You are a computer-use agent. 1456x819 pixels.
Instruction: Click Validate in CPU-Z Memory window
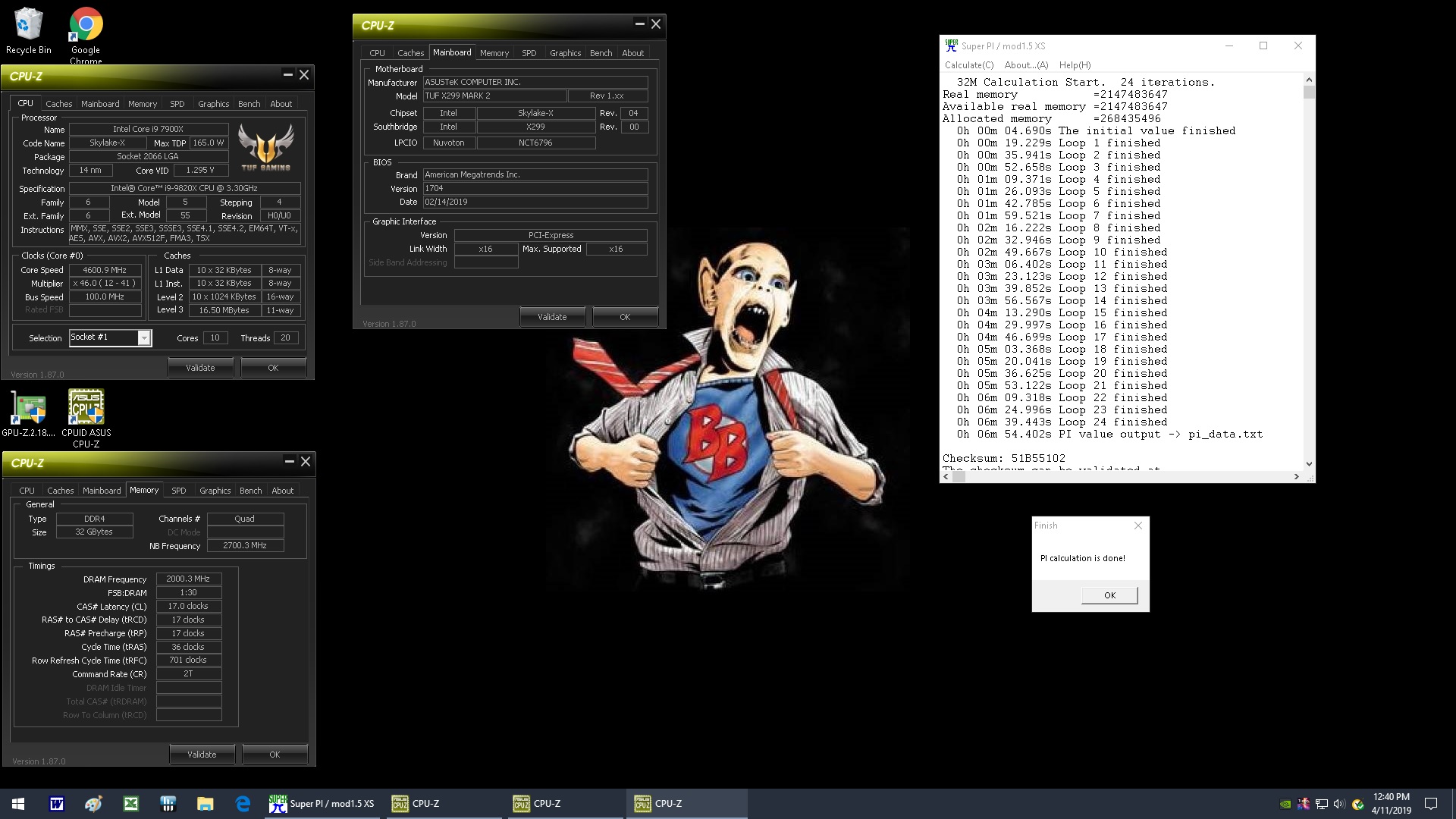tap(202, 755)
